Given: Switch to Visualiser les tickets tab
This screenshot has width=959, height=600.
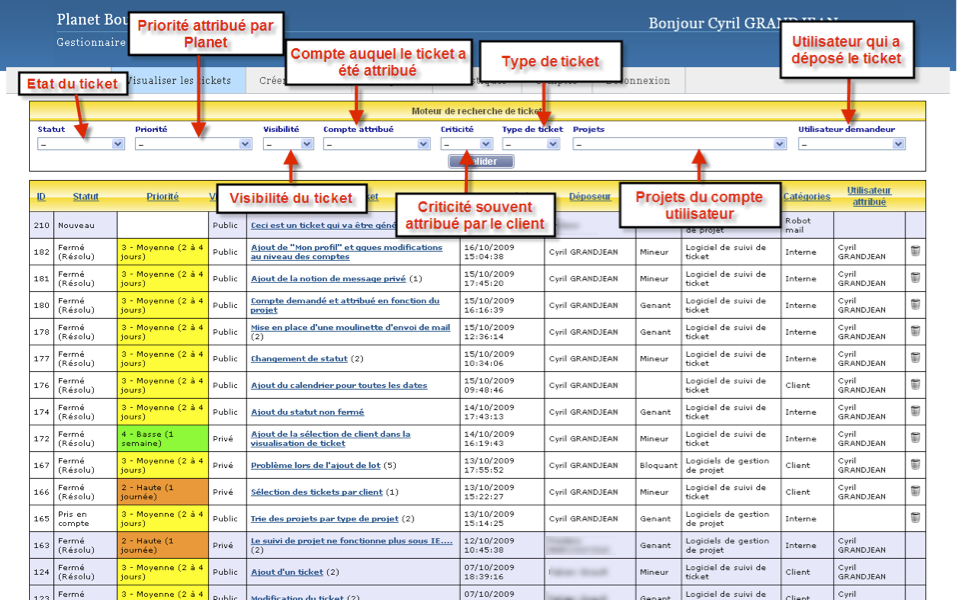Looking at the screenshot, I should pos(179,80).
